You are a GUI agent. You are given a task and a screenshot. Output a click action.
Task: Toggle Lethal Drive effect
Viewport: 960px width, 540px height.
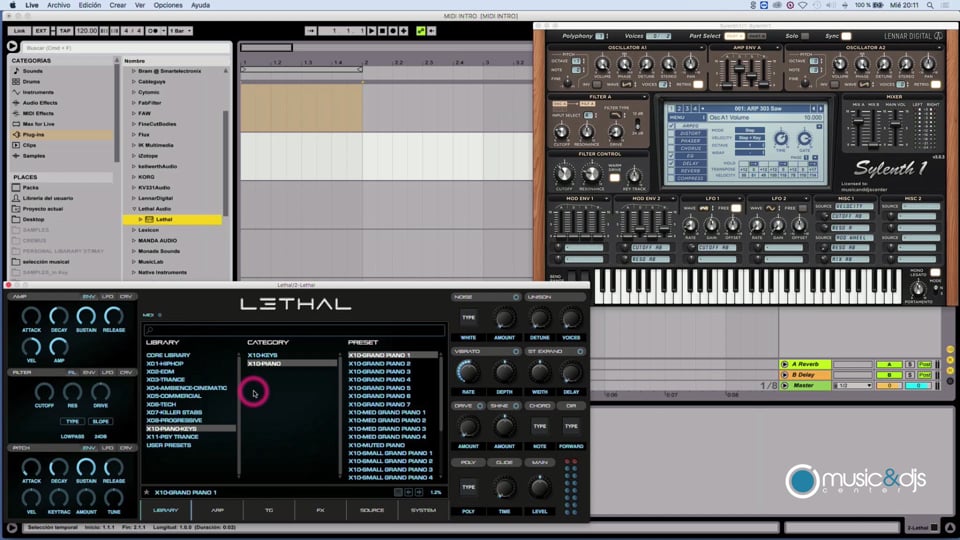[480, 405]
